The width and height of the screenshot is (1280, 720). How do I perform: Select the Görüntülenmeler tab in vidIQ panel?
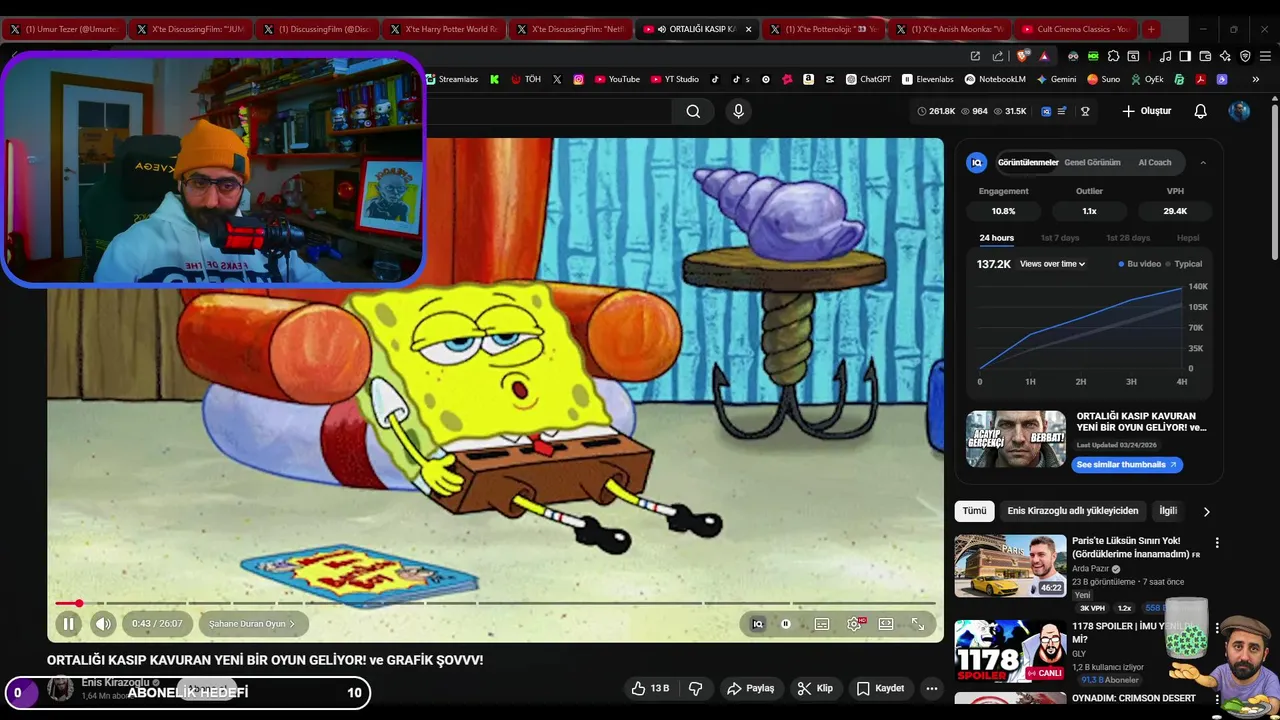1027,162
